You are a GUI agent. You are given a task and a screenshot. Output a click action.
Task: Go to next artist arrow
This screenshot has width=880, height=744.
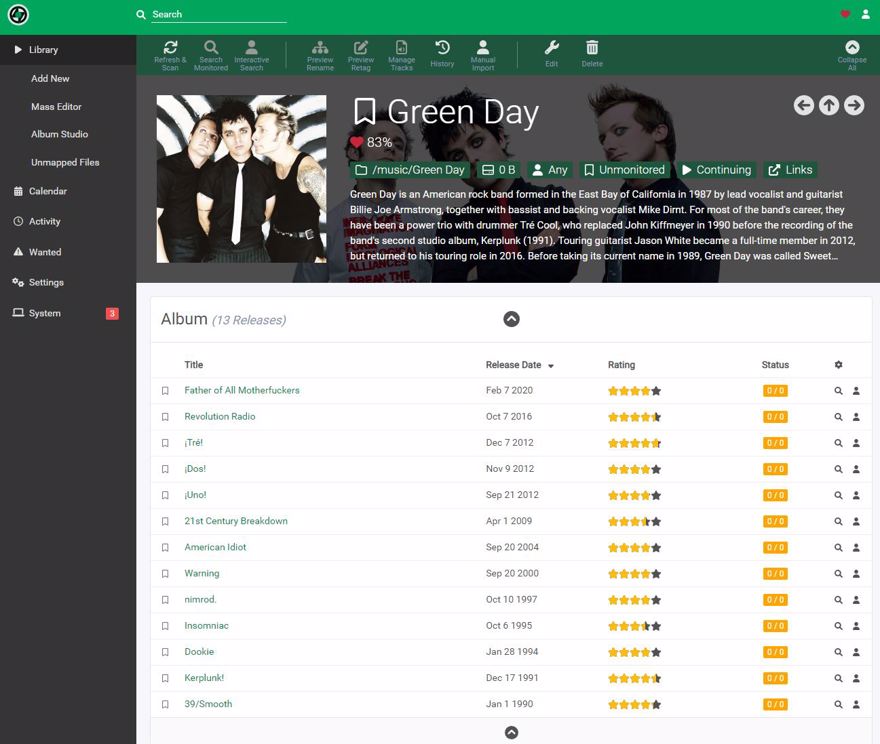854,105
